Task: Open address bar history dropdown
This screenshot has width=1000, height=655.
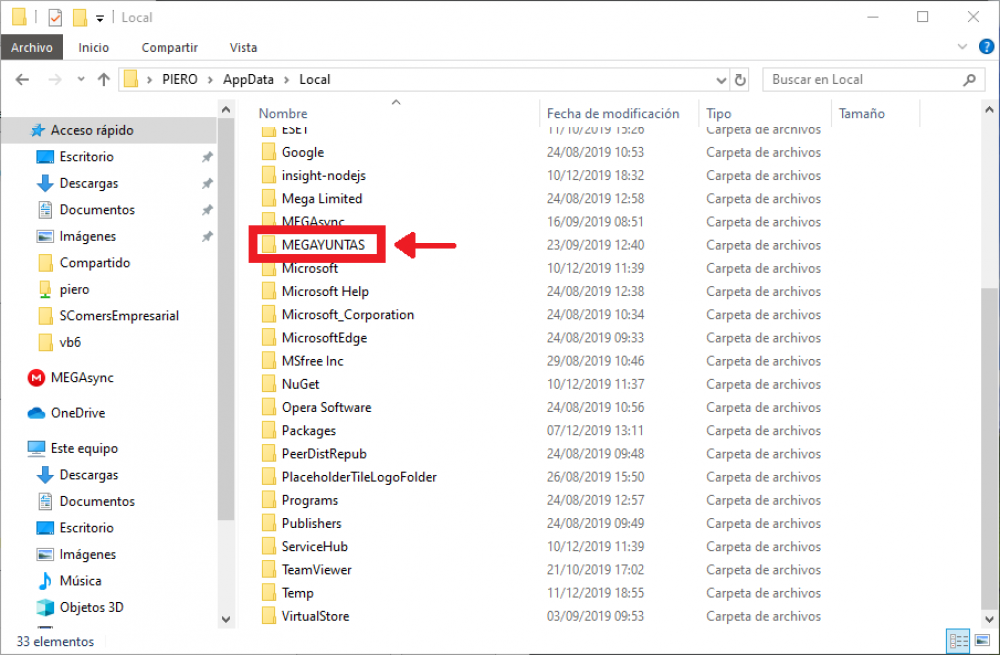Action: click(721, 80)
